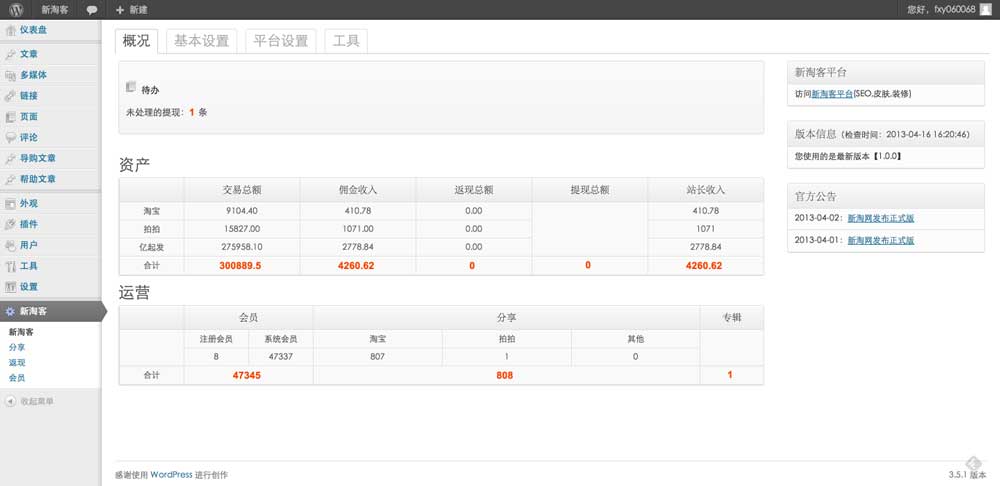The height and width of the screenshot is (486, 1000).
Task: Click the 交易总额 column header
Action: (x=242, y=190)
